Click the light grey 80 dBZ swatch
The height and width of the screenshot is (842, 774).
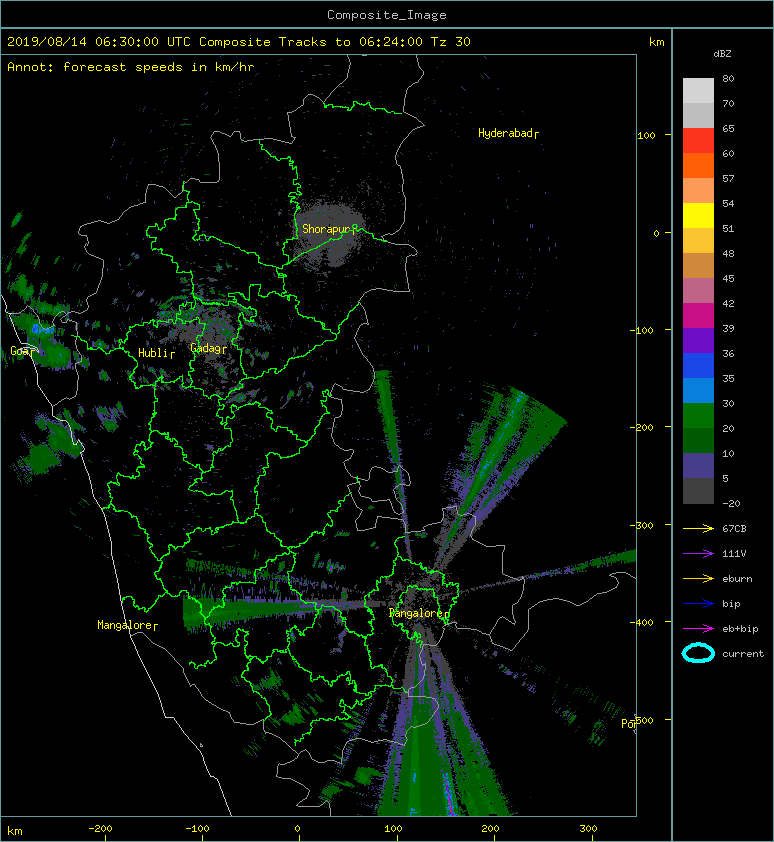click(x=698, y=91)
